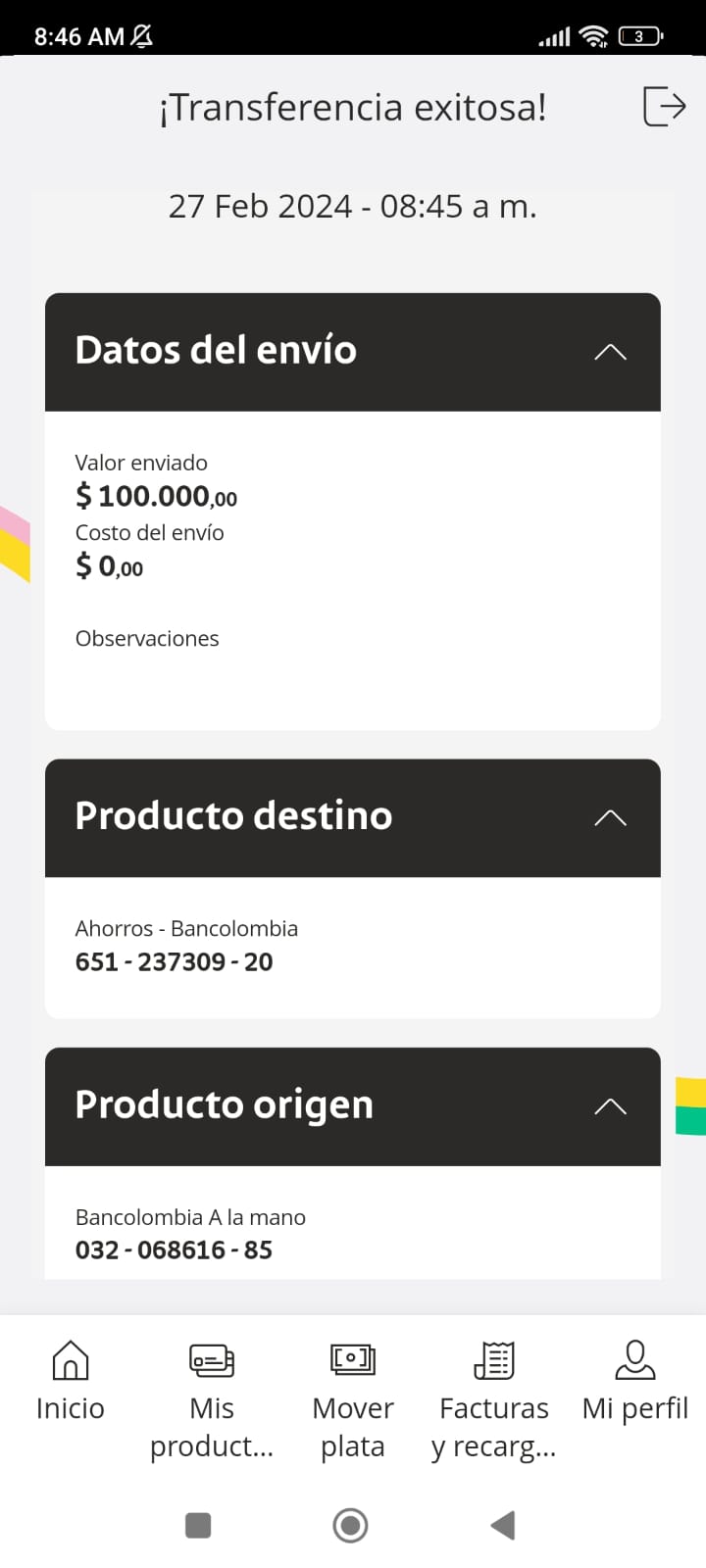Tap the Valor enviado $100.000,00 amount
The width and height of the screenshot is (706, 1568).
157,497
